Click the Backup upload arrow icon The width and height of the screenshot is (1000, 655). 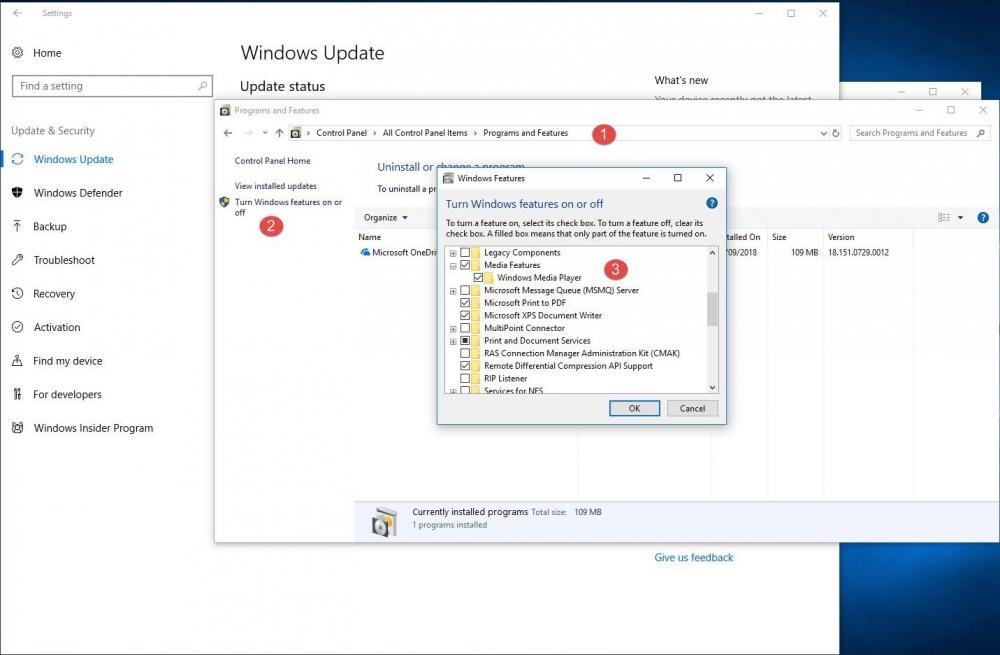(18, 226)
